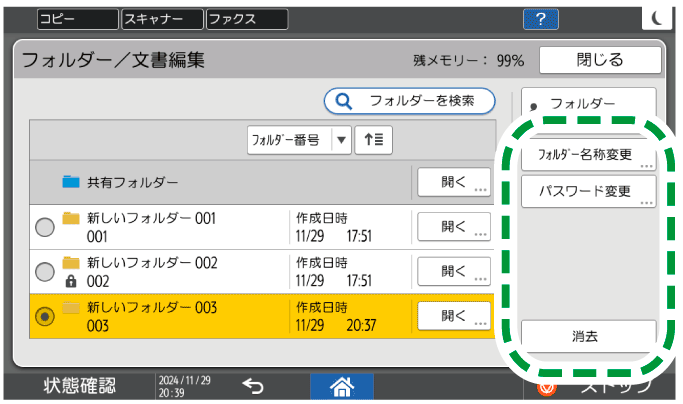Select radio button for 新しいフォルダー 003
This screenshot has height=404, width=683.
tap(44, 316)
